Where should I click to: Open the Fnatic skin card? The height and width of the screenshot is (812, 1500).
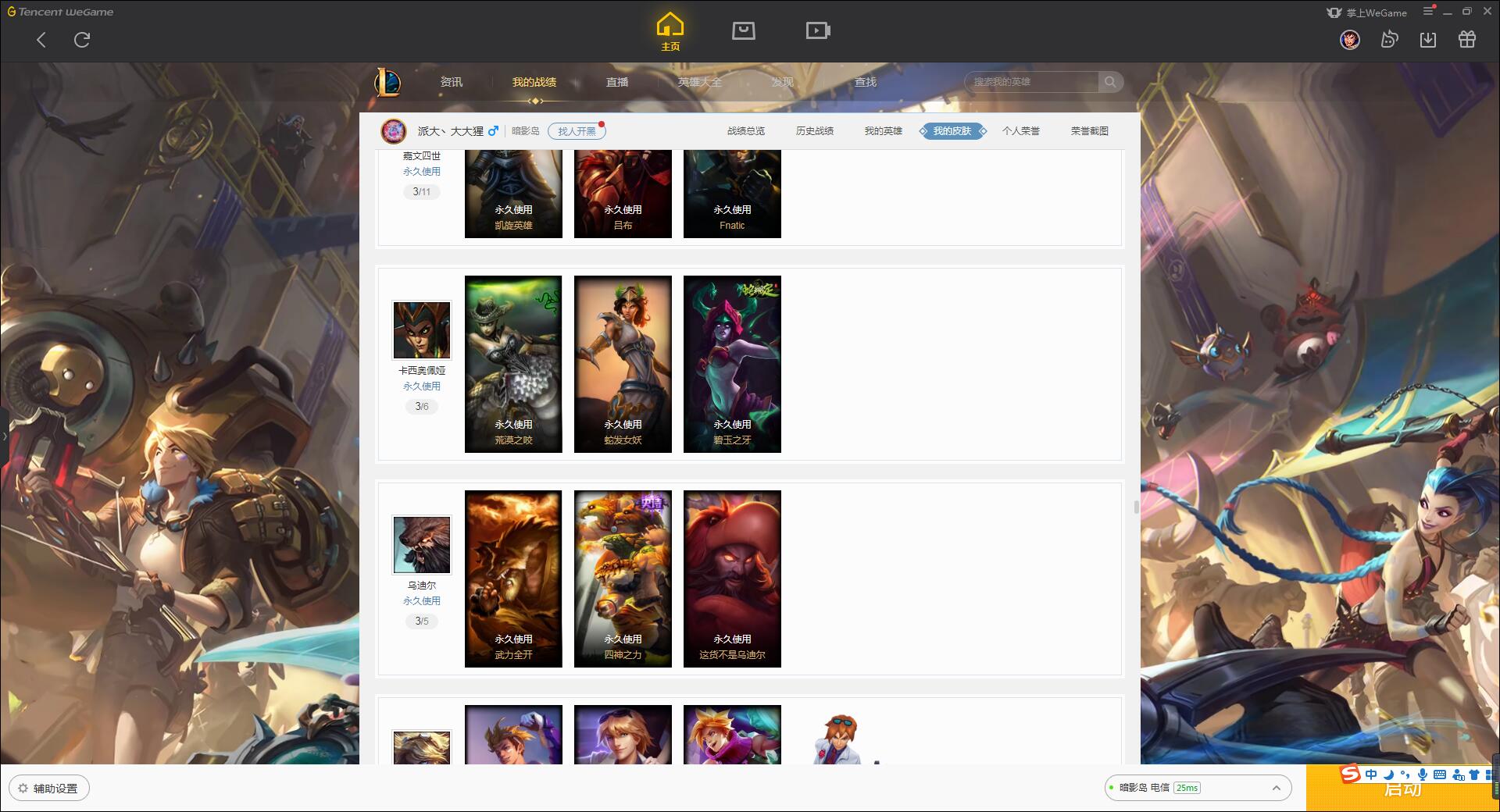(732, 194)
